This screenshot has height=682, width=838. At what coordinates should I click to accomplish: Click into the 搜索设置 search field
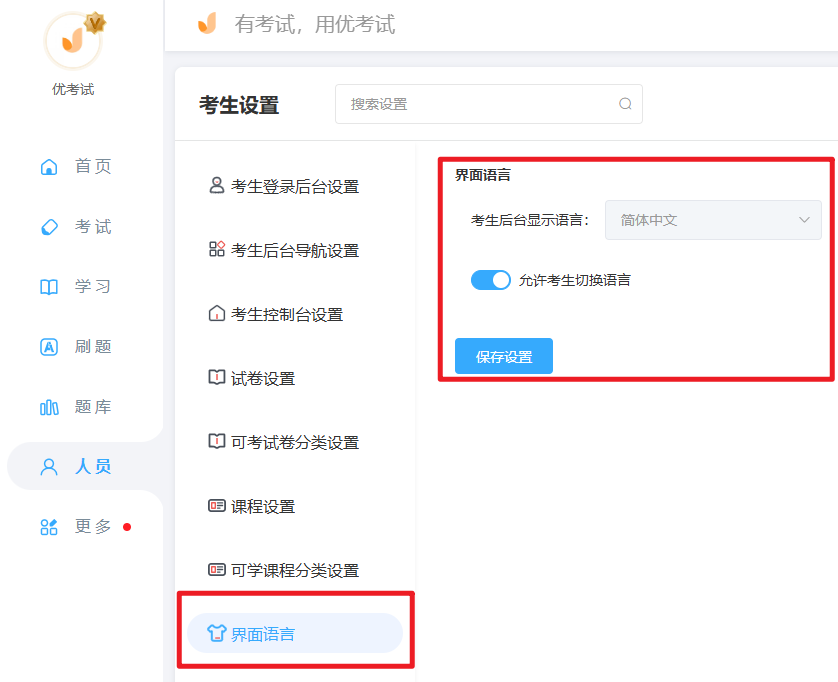click(488, 104)
